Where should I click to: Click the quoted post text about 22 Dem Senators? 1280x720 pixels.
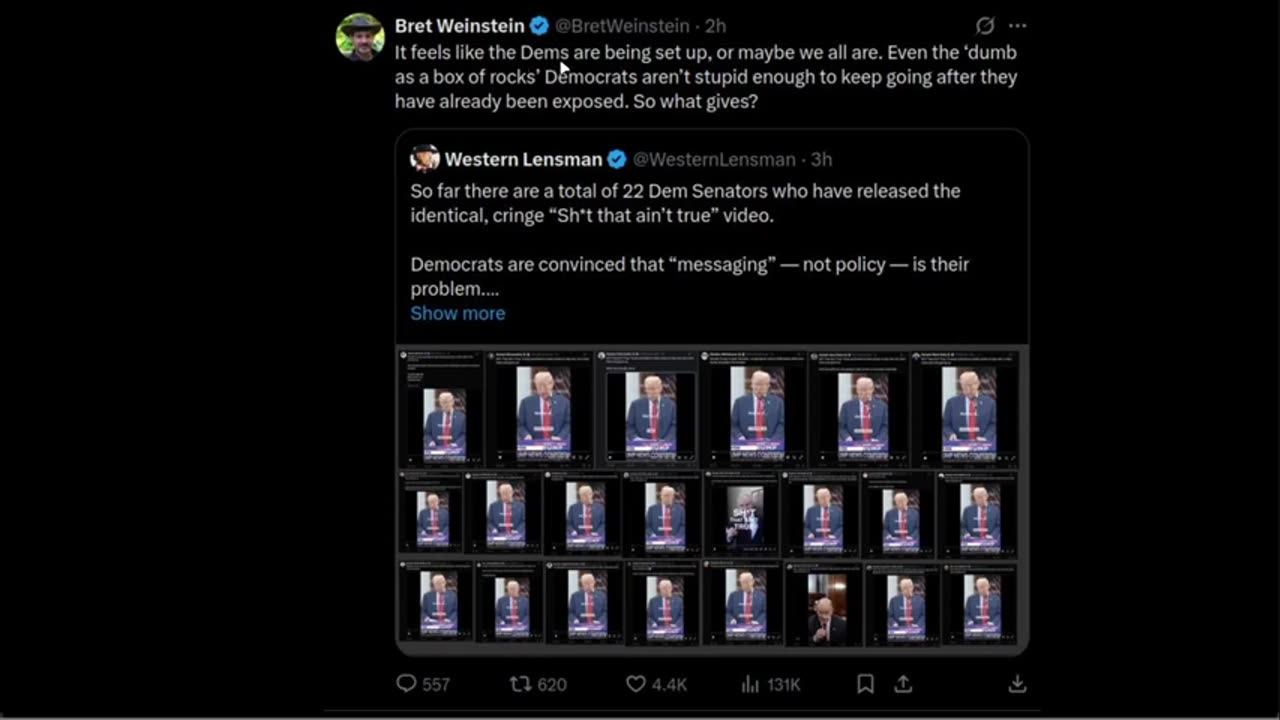pos(685,202)
